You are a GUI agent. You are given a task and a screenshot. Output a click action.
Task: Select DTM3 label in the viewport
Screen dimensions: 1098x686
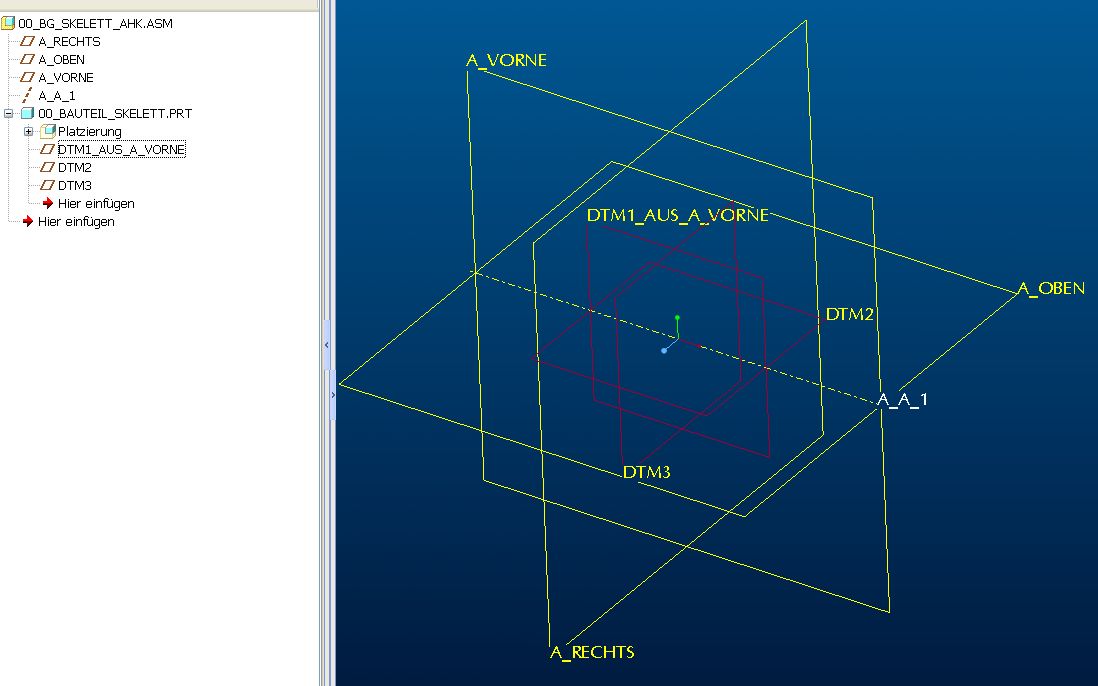point(646,472)
